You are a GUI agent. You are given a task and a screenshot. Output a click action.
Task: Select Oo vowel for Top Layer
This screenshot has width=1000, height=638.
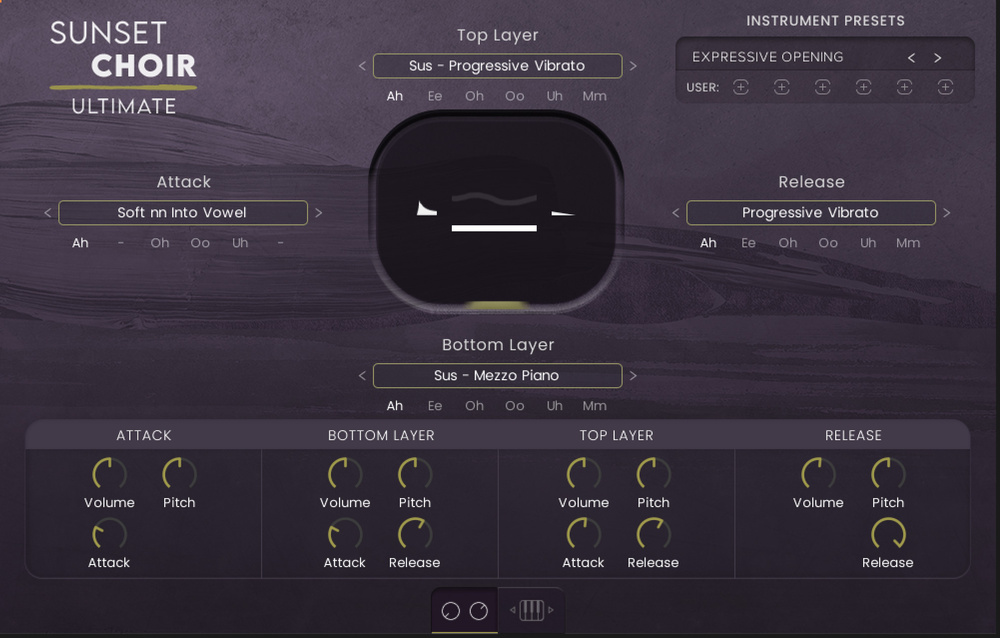tap(515, 96)
